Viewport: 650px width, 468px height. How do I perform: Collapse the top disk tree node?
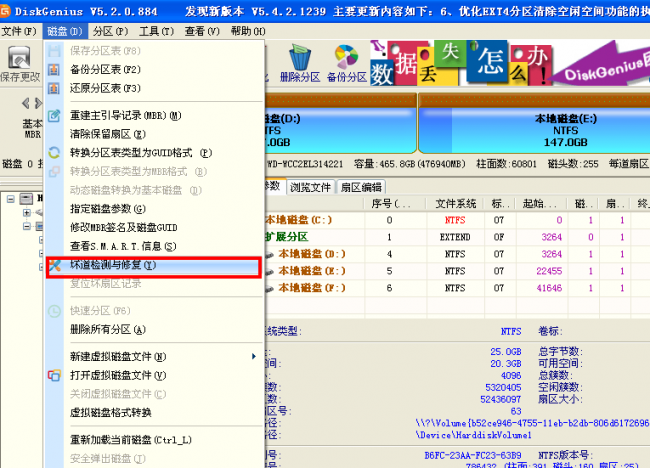(11, 199)
